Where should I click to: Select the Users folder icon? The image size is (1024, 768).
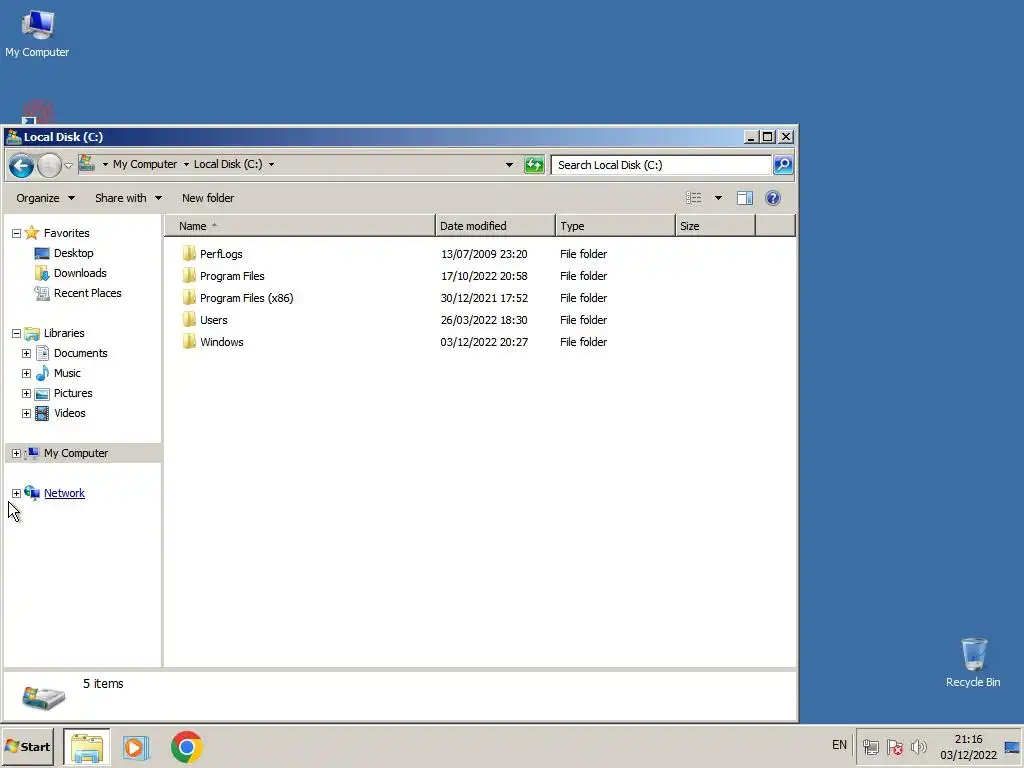tap(189, 320)
